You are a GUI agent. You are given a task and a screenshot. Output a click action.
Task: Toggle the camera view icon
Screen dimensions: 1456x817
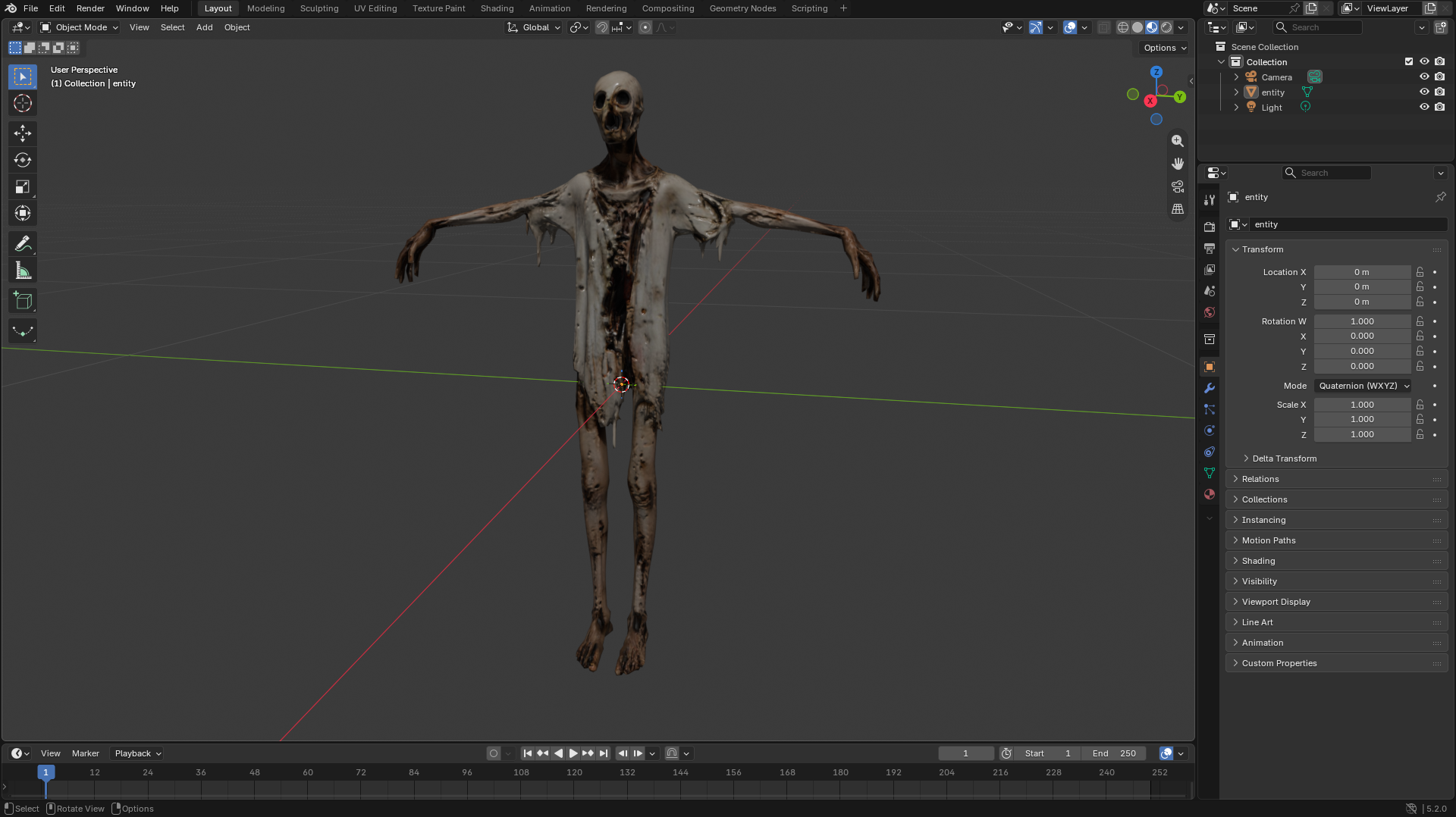pyautogui.click(x=1178, y=186)
